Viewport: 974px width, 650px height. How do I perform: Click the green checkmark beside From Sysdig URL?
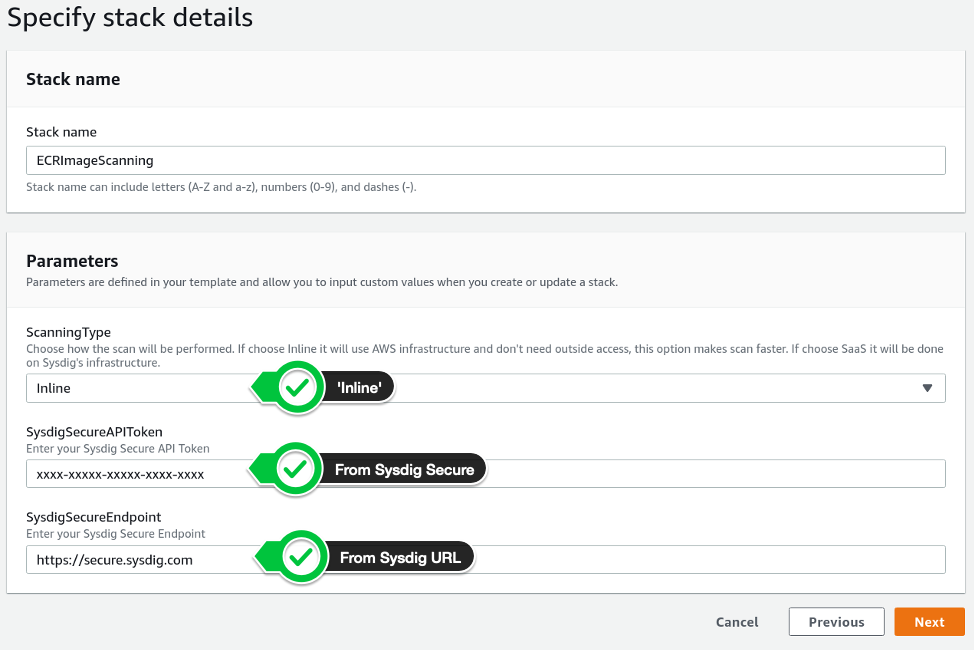pos(301,557)
